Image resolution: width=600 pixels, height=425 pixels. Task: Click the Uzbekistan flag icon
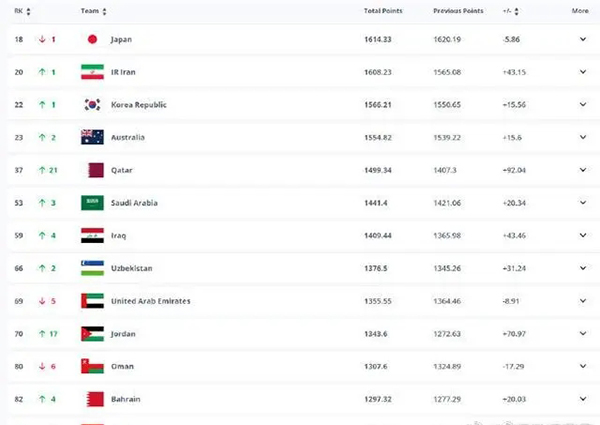pyautogui.click(x=91, y=268)
